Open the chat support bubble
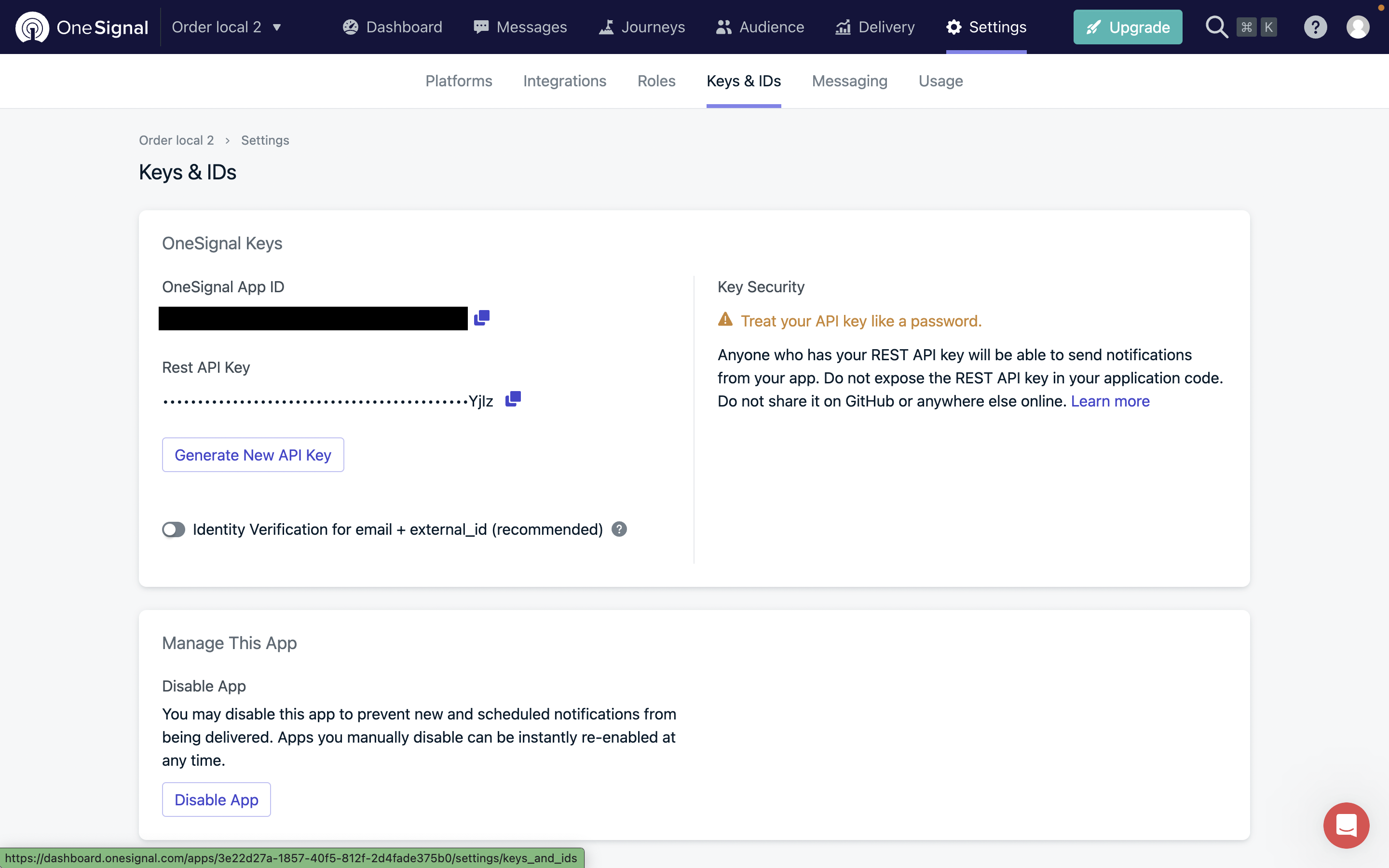This screenshot has height=868, width=1389. (1346, 825)
